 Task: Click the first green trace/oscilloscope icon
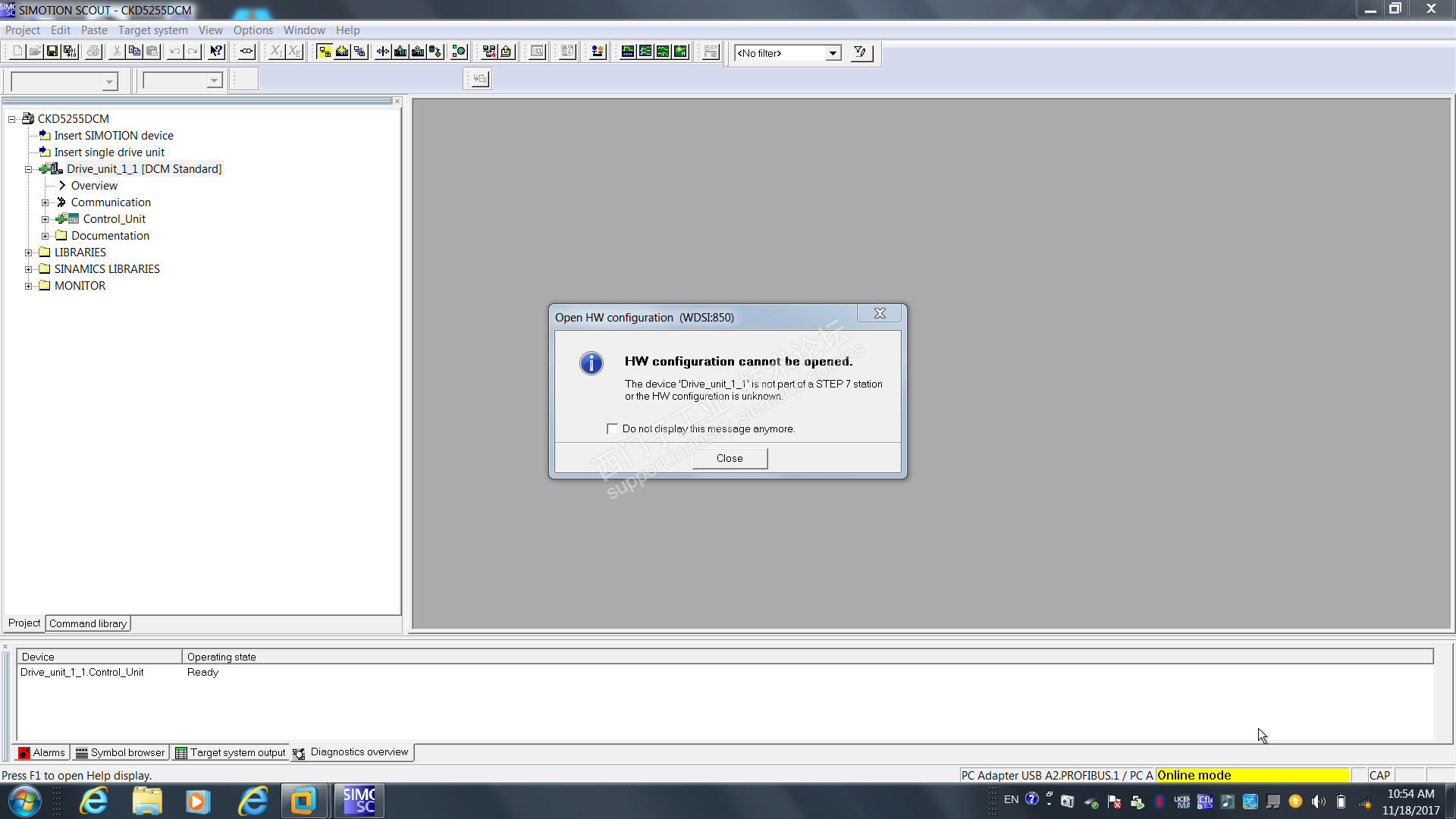pyautogui.click(x=627, y=52)
